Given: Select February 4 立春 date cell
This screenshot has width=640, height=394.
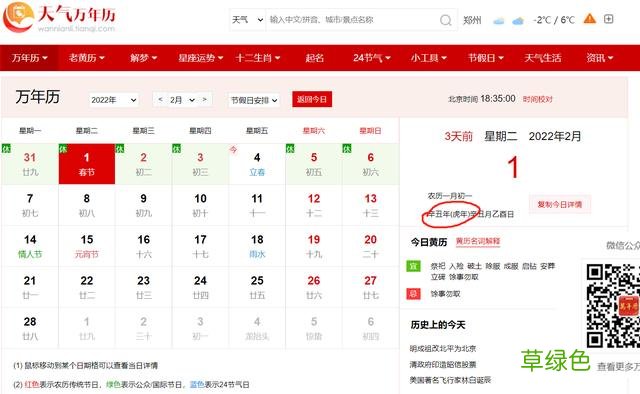Looking at the screenshot, I should [x=257, y=164].
